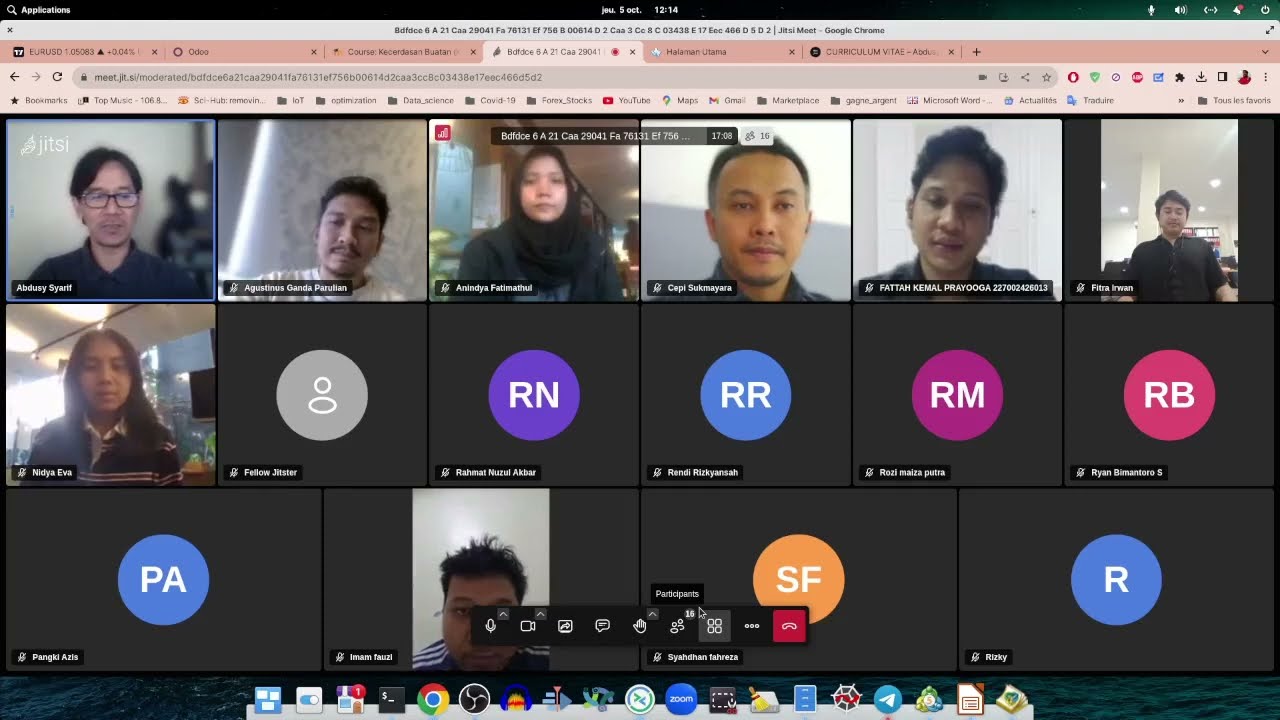This screenshot has height=720, width=1280.
Task: Select Cepi Sukmayara video tile
Action: click(746, 210)
